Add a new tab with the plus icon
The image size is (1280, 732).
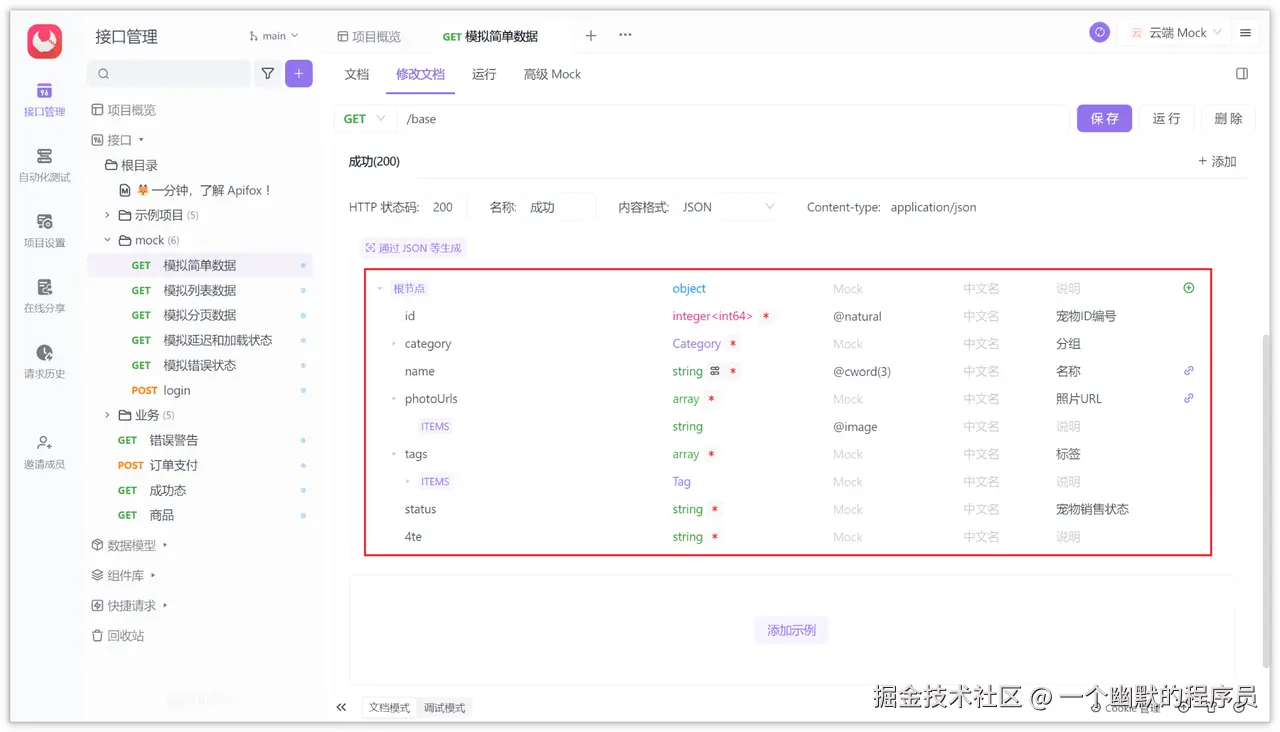tap(591, 36)
